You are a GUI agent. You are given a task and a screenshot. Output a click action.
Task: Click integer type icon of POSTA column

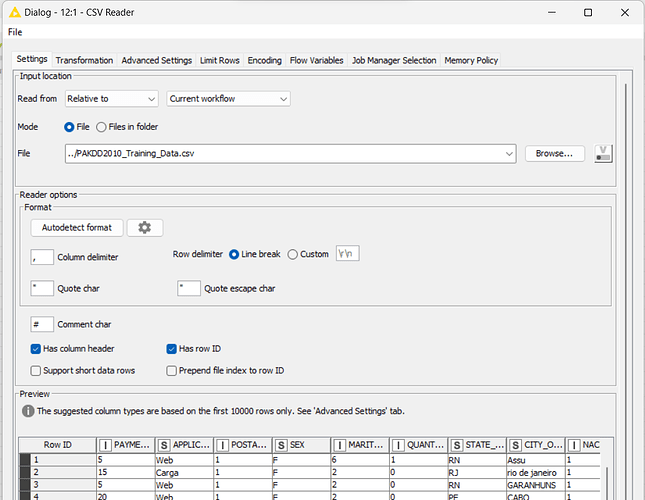(223, 445)
